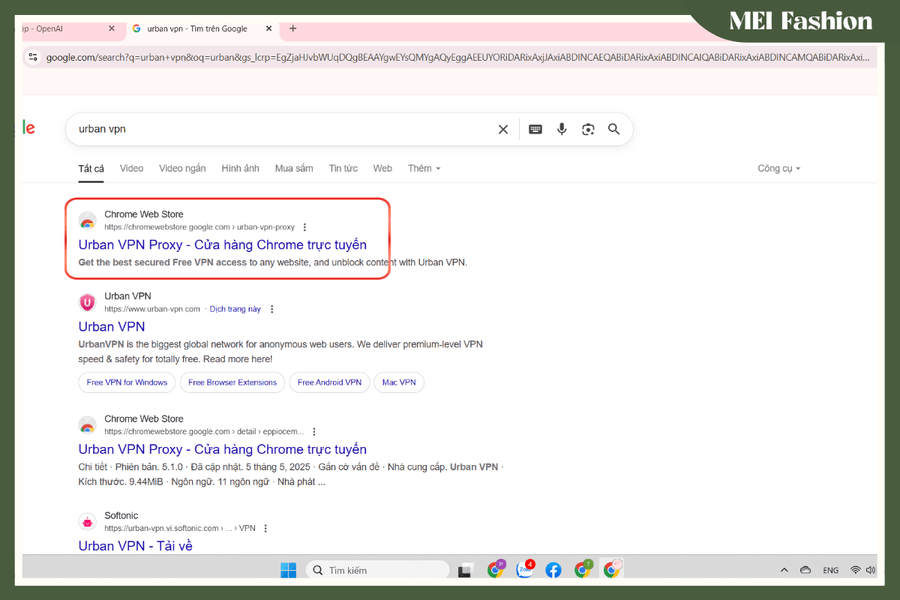900x600 pixels.
Task: Open 'Urban VPN Proxy' link above 'Get the best secured' snippet
Action: click(222, 245)
